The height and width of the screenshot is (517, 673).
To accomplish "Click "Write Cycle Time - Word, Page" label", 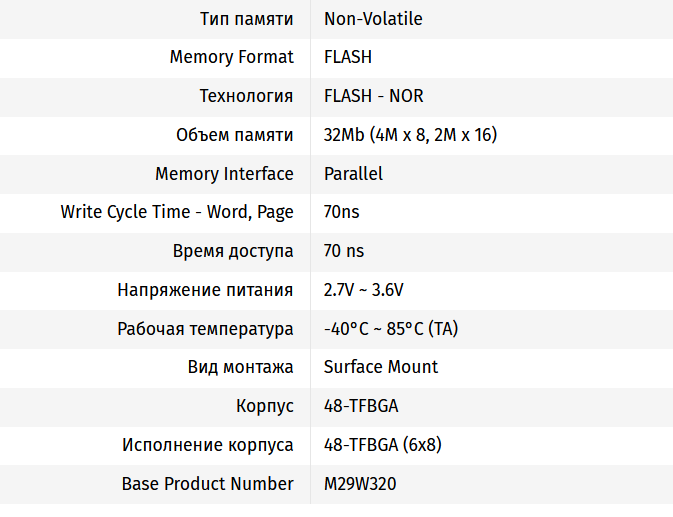I will coord(177,212).
